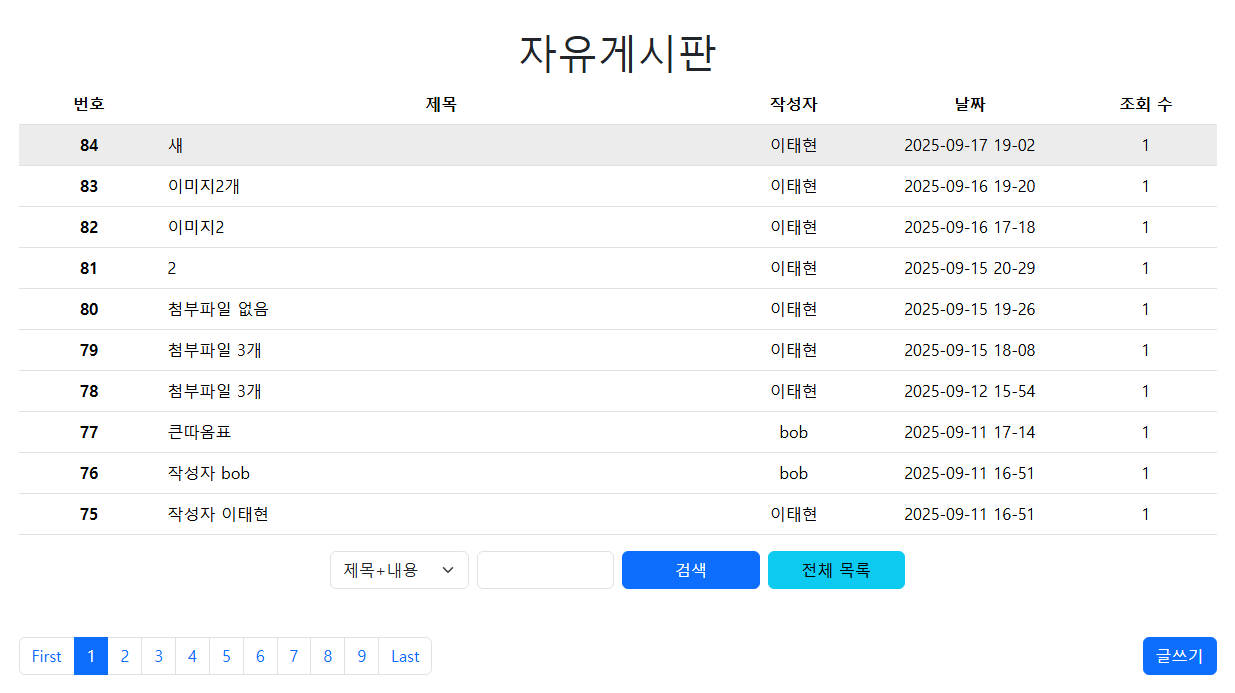The width and height of the screenshot is (1235, 693).
Task: Click the date 2025-09-16 17-18
Action: (x=970, y=227)
